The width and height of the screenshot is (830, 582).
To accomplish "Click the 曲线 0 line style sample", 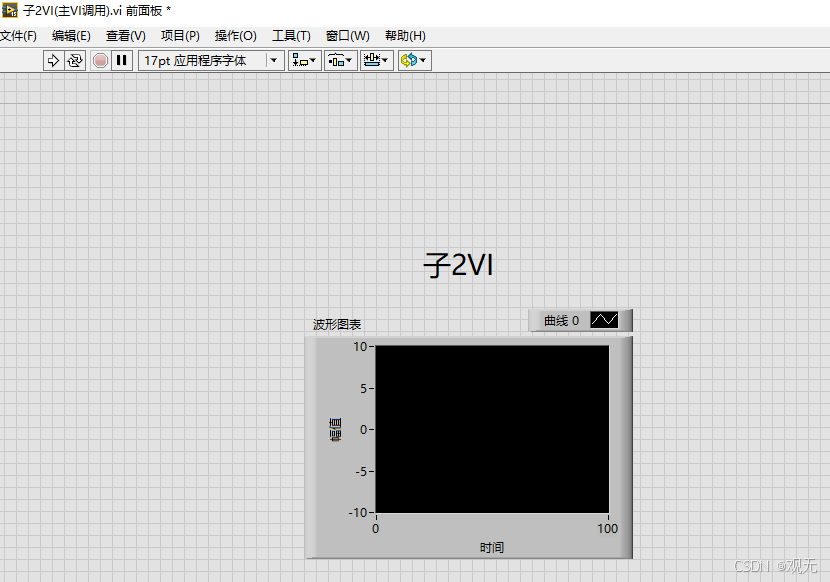I will click(x=606, y=319).
